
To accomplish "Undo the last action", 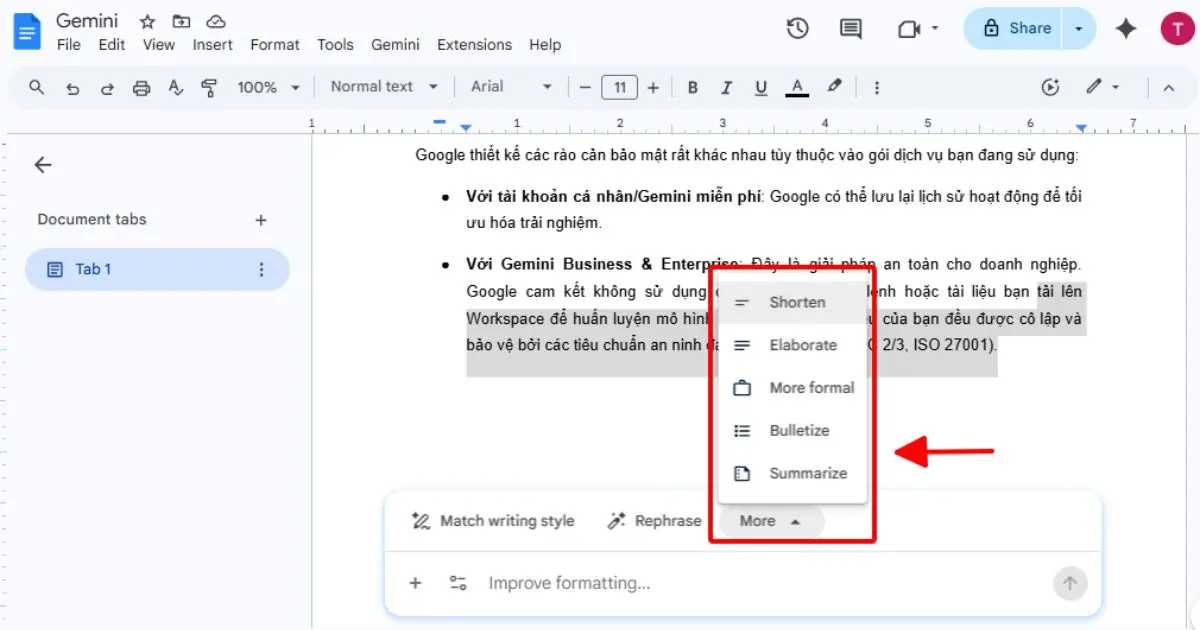I will [x=72, y=88].
